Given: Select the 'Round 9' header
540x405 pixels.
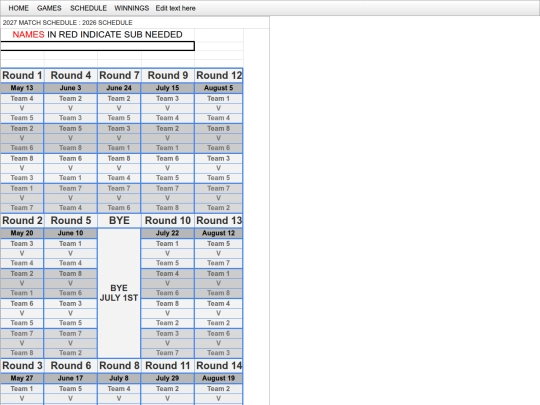Looking at the screenshot, I should coord(168,75).
